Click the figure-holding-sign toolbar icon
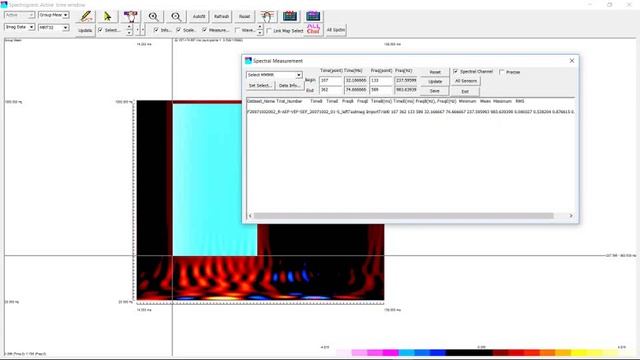Viewport: 640px width, 360px height. coord(131,16)
